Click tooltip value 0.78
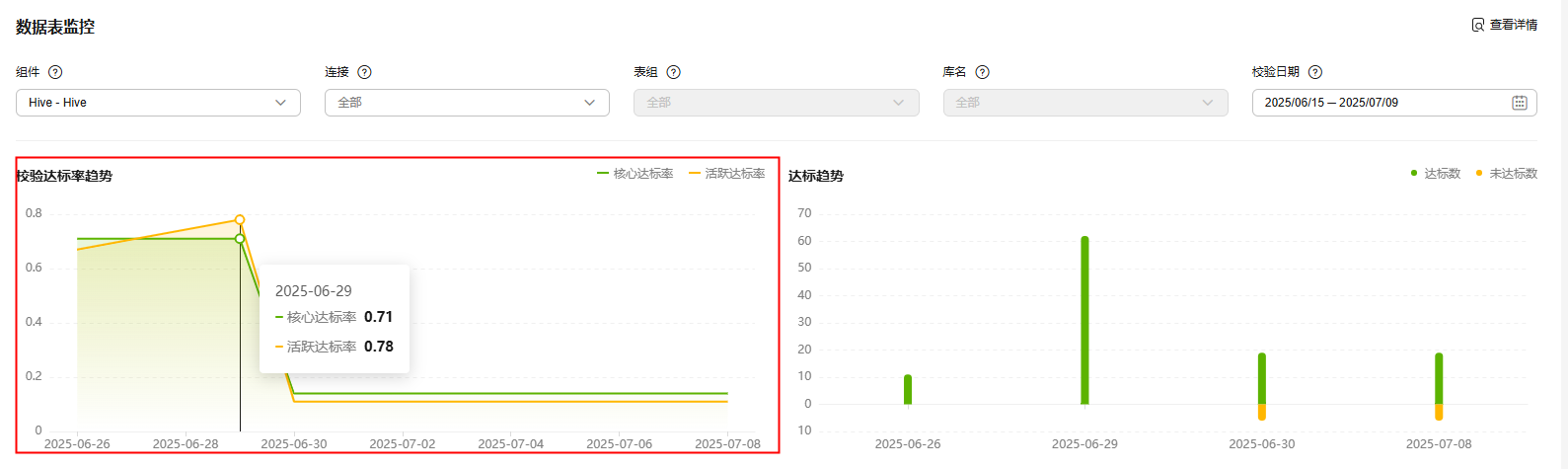 point(379,347)
